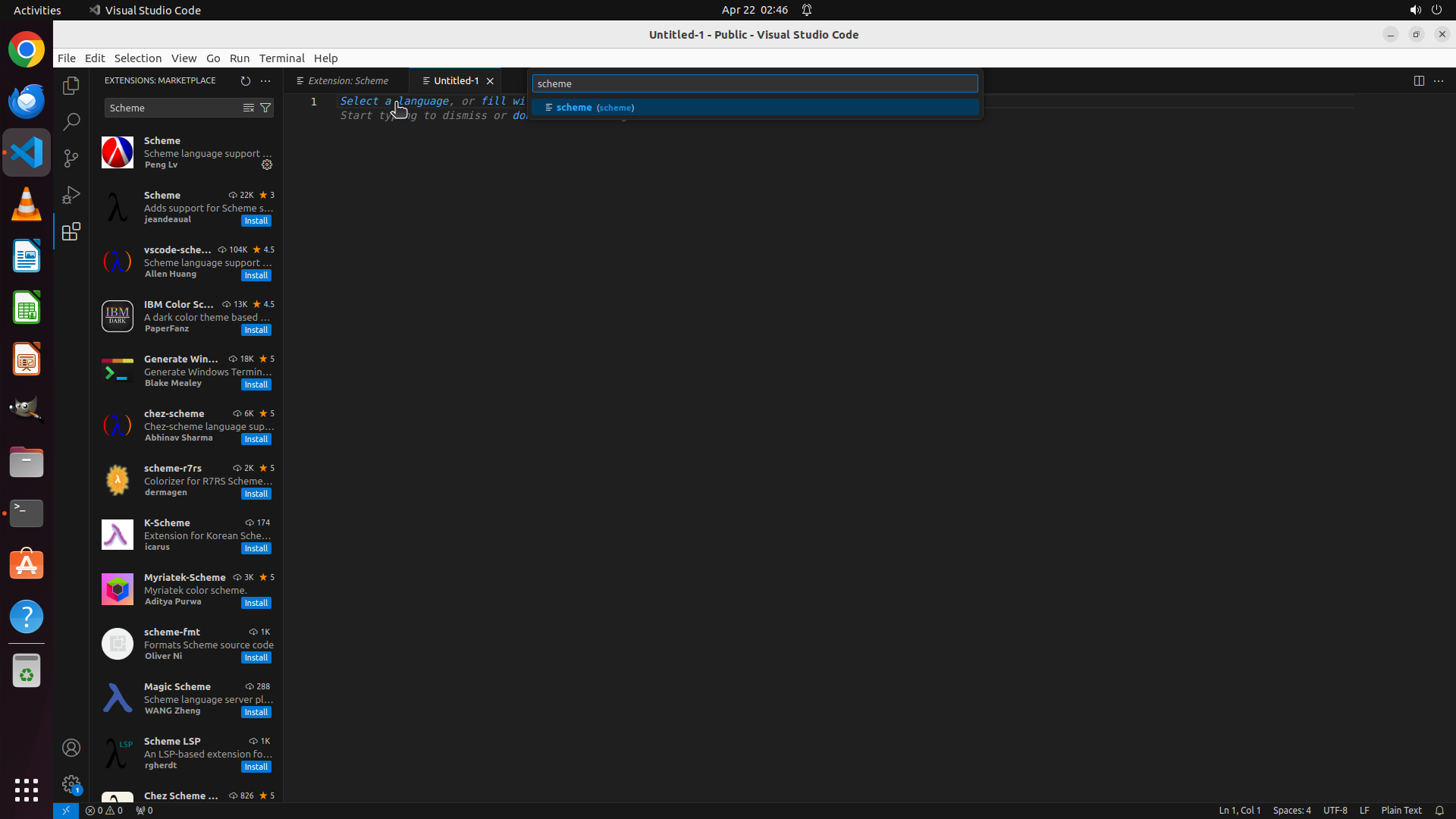The width and height of the screenshot is (1456, 819).
Task: Open Views and More Actions ellipsis
Action: tap(265, 80)
